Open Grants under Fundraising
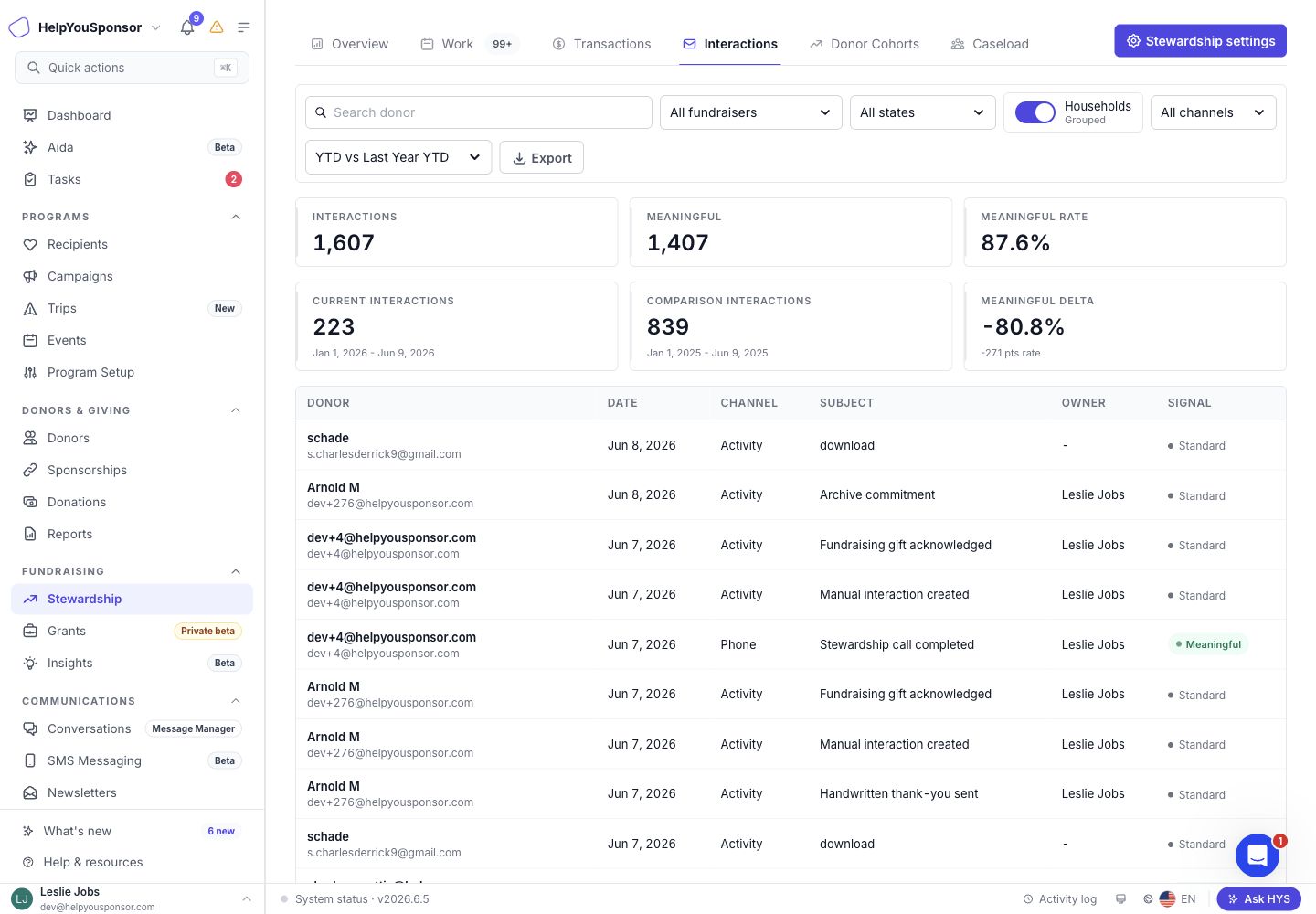 point(132,631)
